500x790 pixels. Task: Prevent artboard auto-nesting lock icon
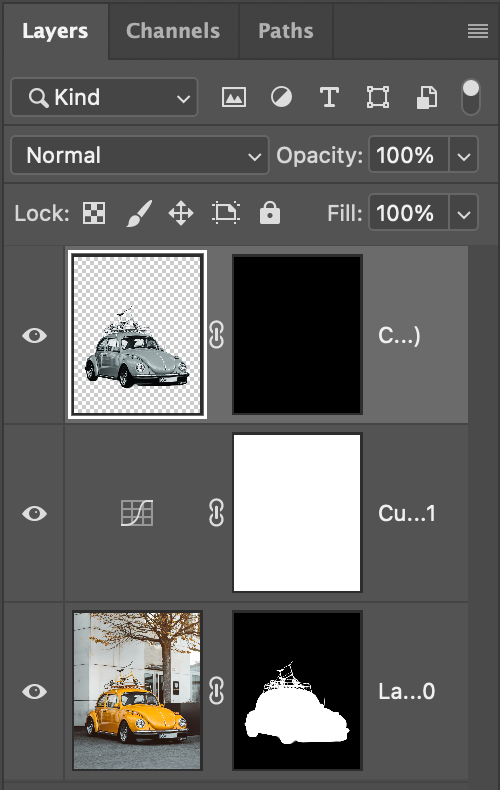[226, 213]
